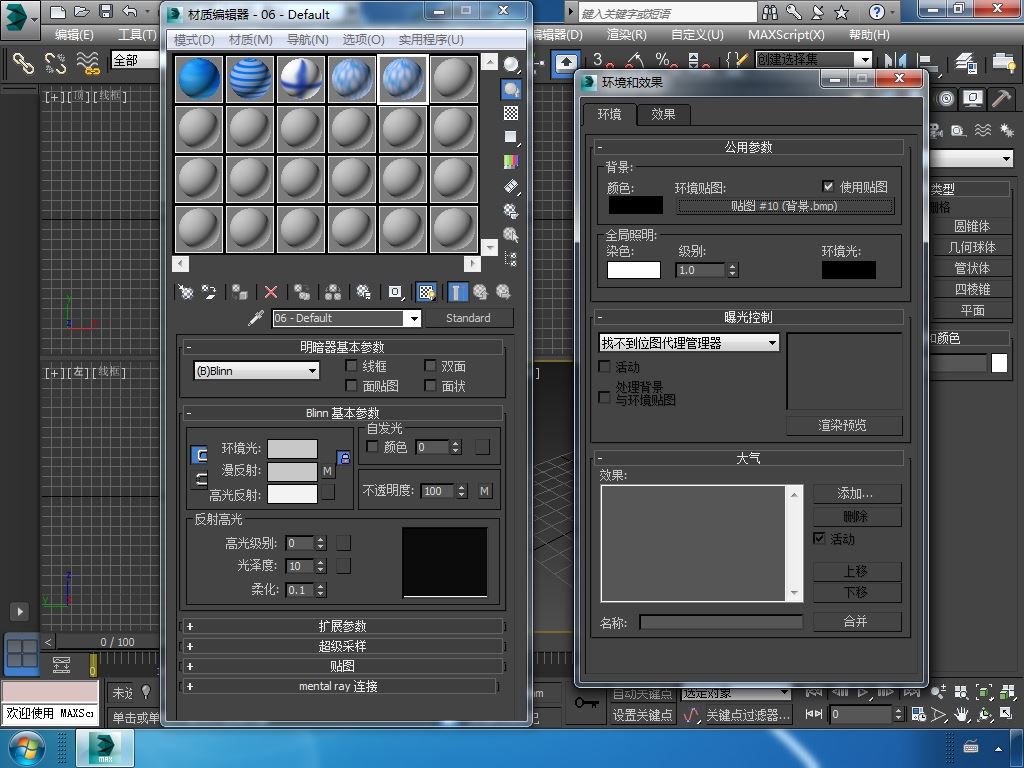The image size is (1024, 768).
Task: Click the 渲染预览 button
Action: (x=844, y=425)
